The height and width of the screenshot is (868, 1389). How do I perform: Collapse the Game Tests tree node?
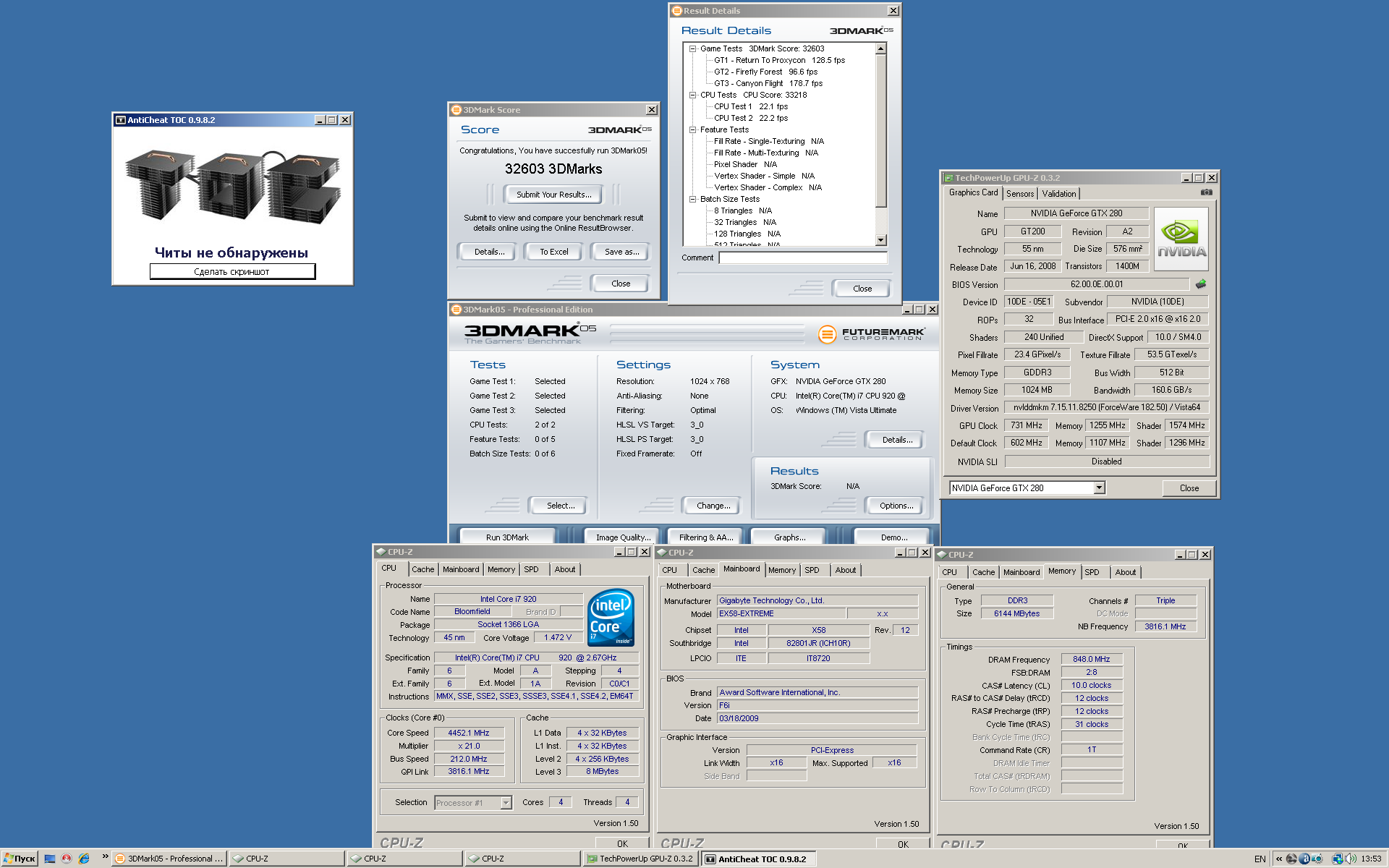point(692,49)
